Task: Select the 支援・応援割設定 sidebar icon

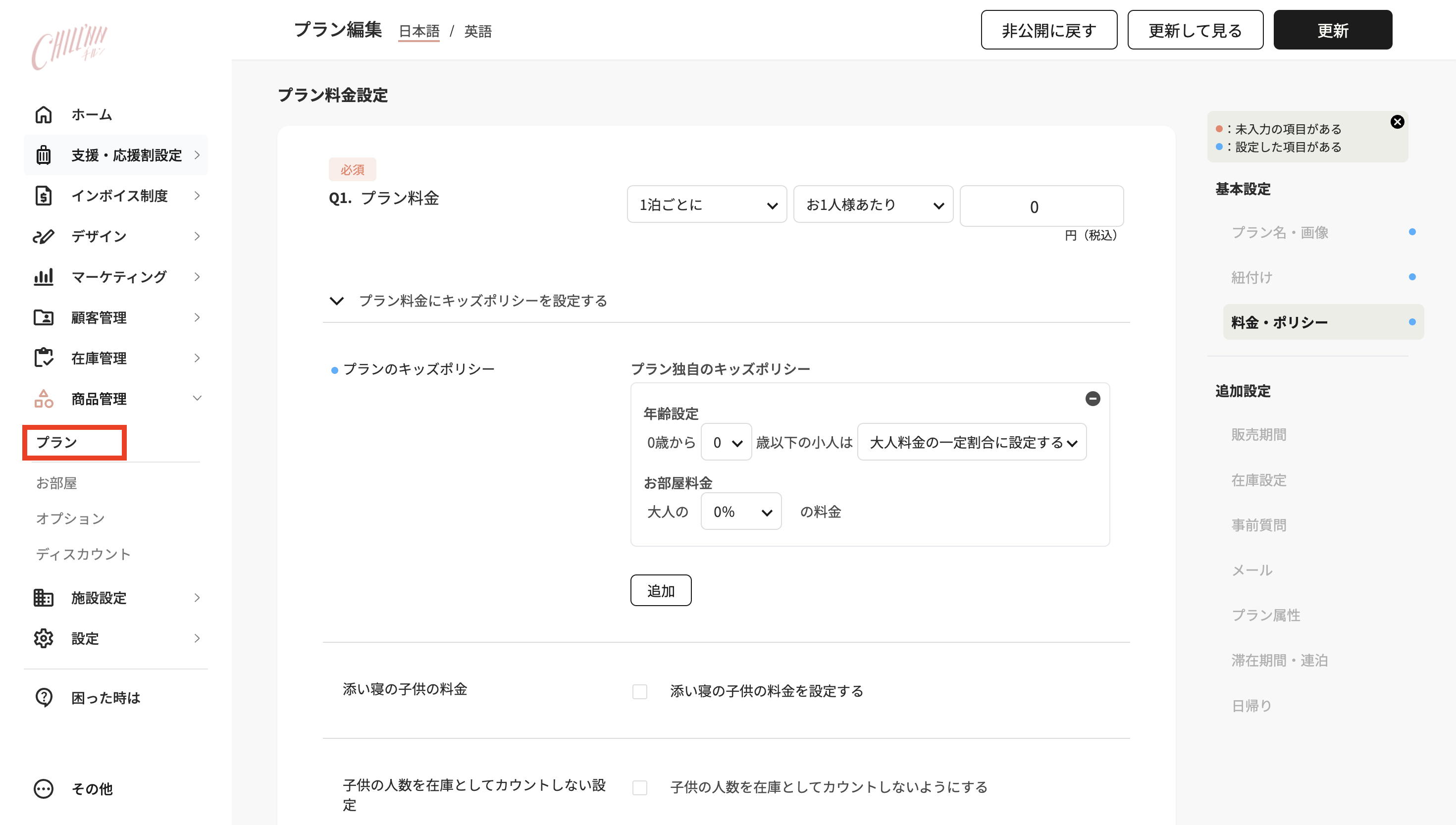Action: 43,155
